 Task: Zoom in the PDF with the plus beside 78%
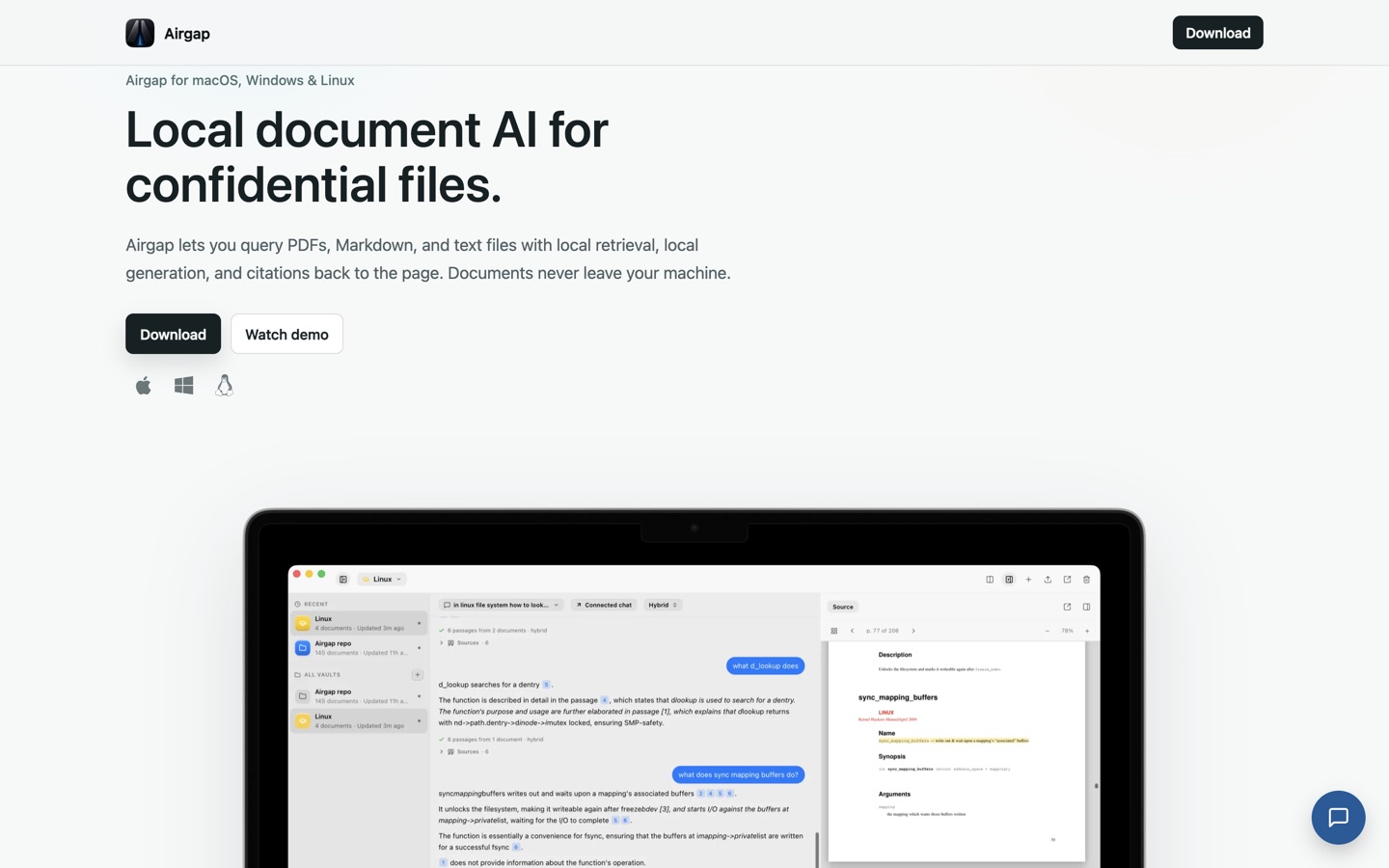pos(1087,631)
